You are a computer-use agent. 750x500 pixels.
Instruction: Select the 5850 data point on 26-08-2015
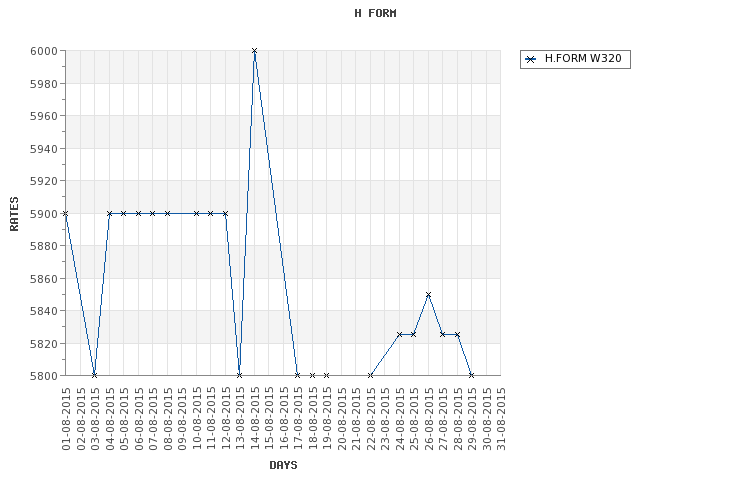pos(429,295)
